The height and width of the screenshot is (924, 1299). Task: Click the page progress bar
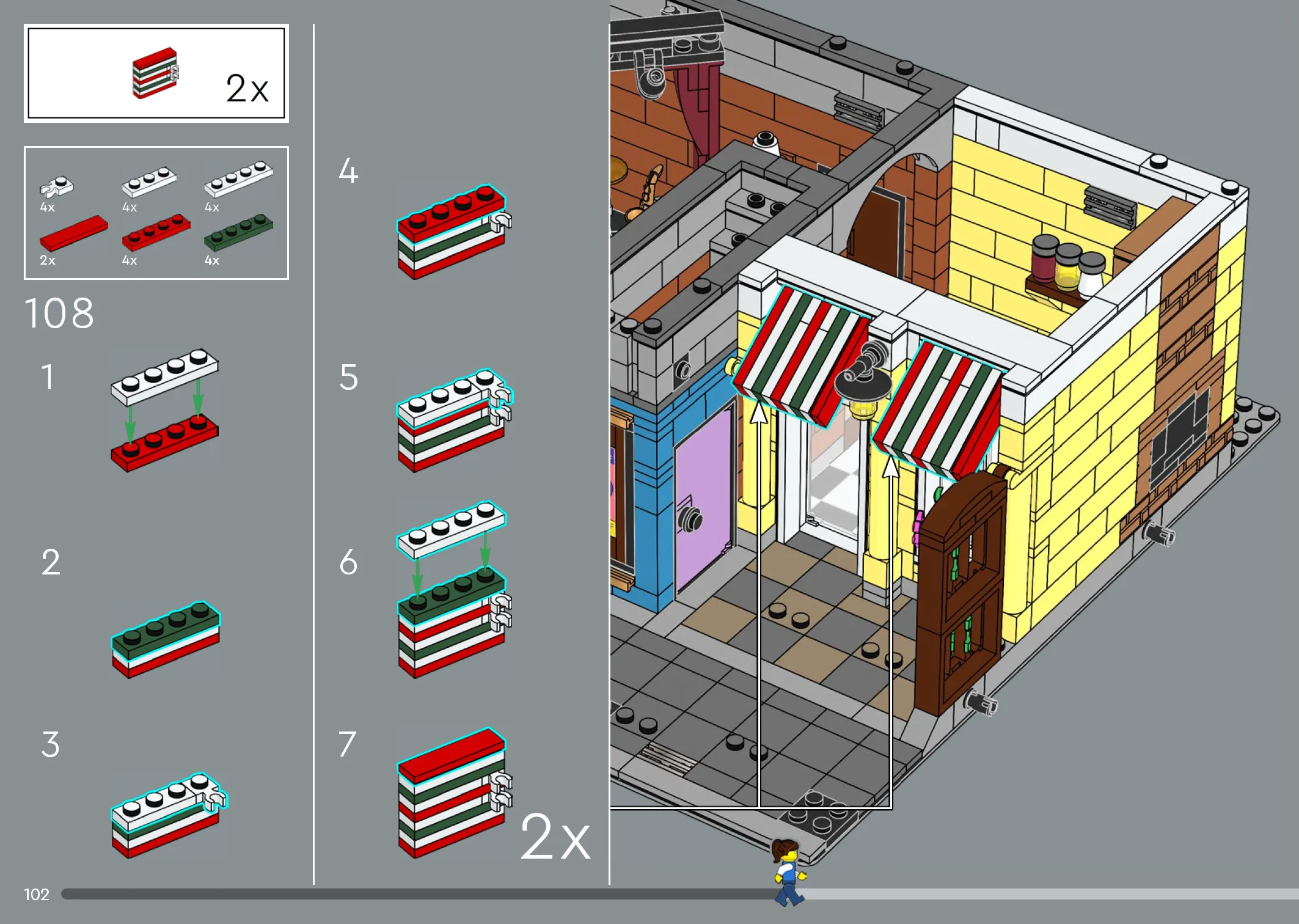tap(679, 894)
